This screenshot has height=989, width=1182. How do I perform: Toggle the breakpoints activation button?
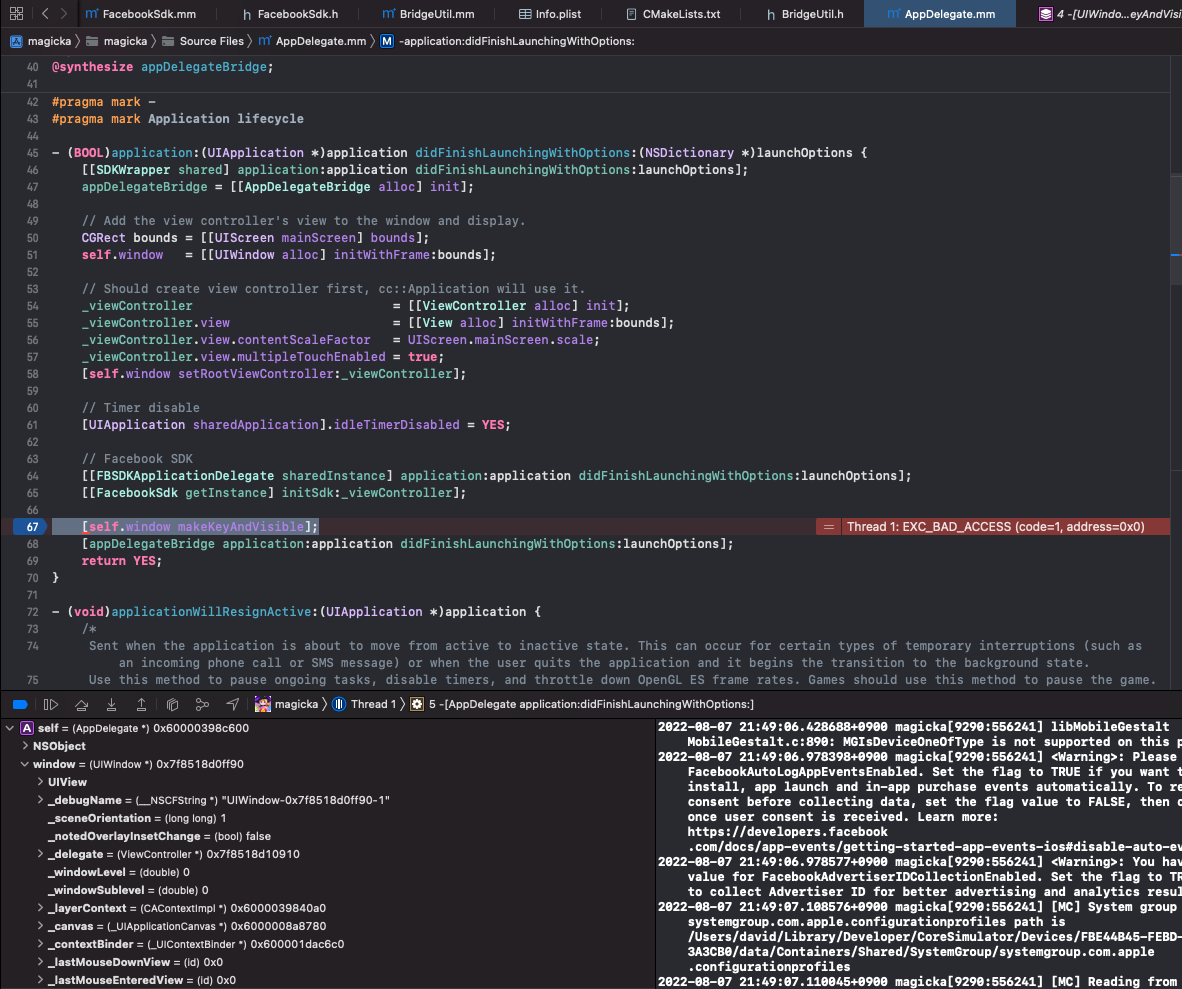20,704
